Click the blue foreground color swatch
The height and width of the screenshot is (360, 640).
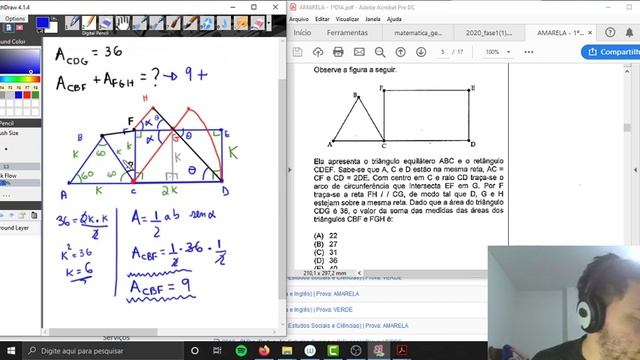point(42,22)
